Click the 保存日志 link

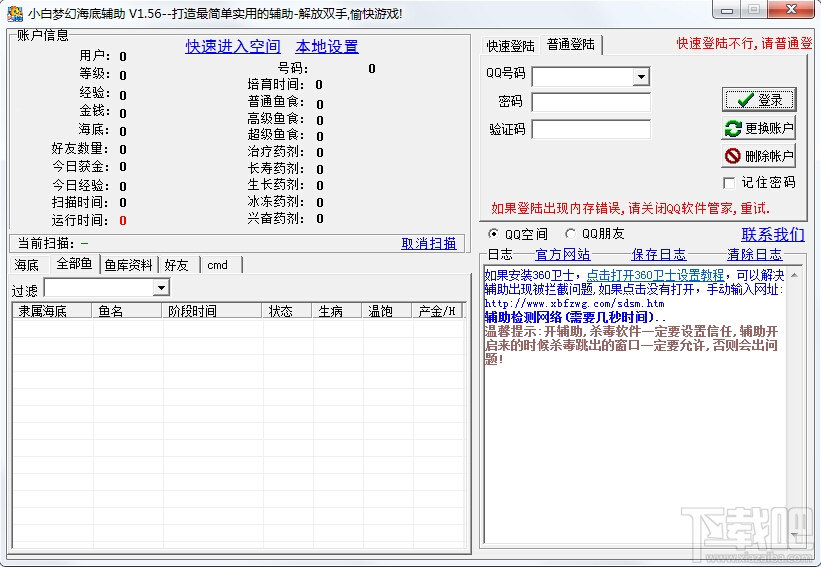(x=659, y=254)
